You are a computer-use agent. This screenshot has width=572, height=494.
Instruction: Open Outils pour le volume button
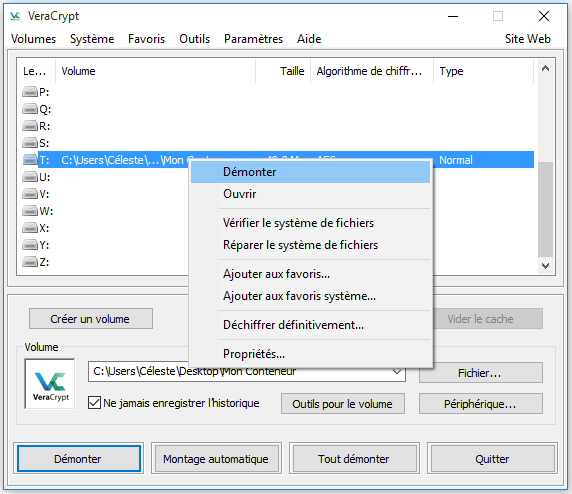click(343, 404)
